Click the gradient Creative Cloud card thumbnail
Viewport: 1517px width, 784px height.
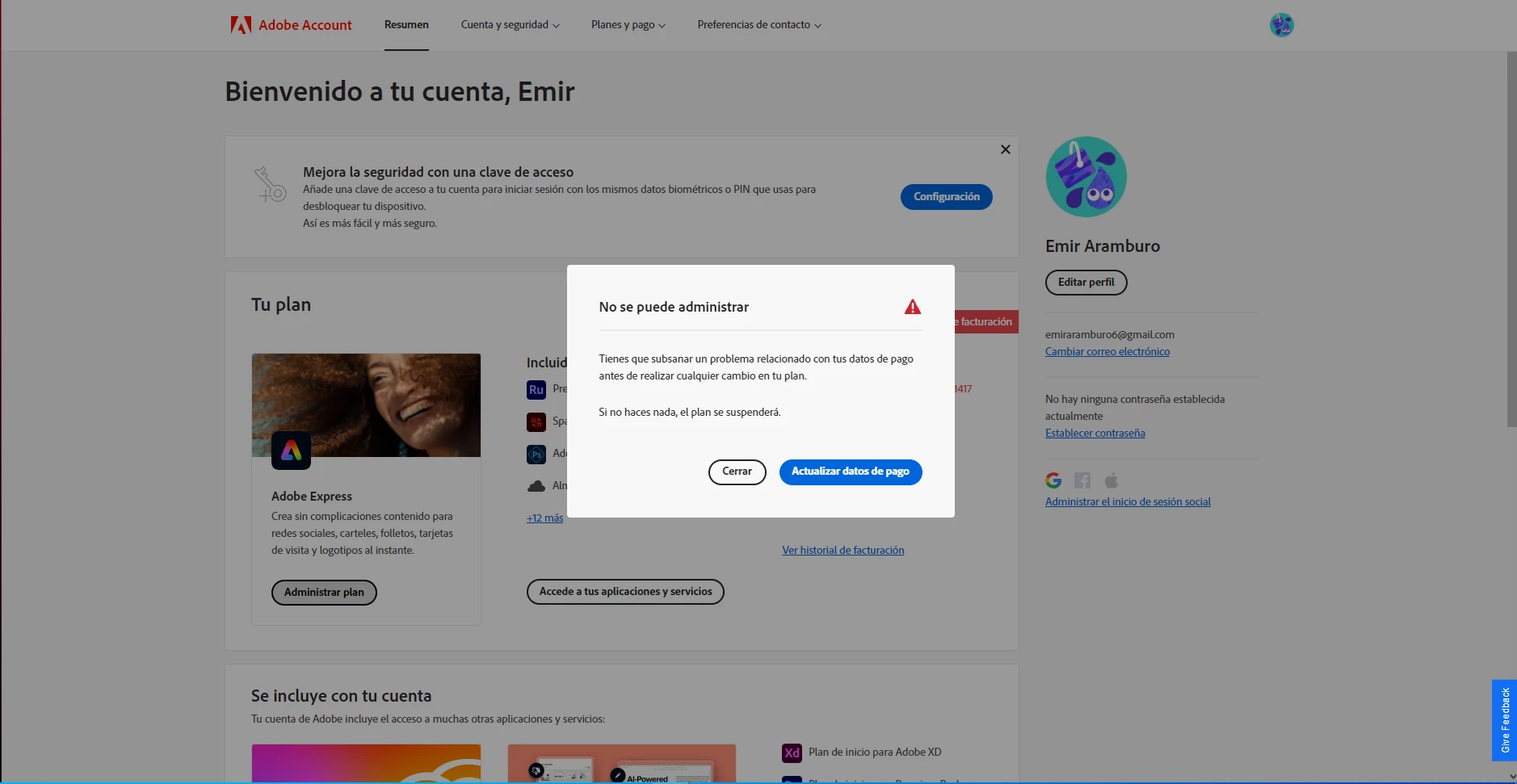[366, 764]
